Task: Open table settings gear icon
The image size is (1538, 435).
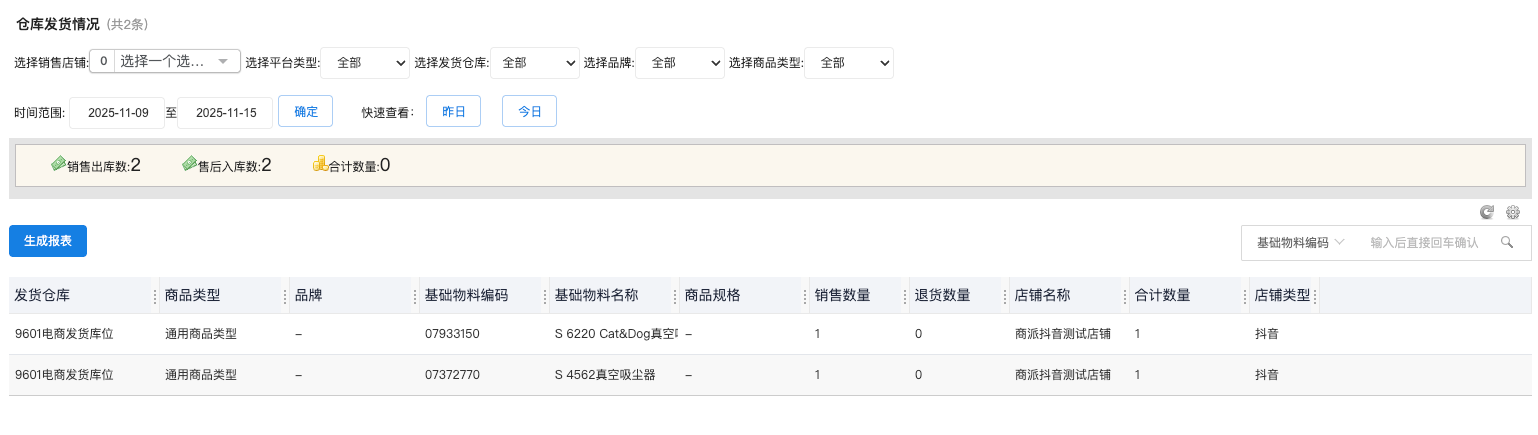Action: point(1513,212)
